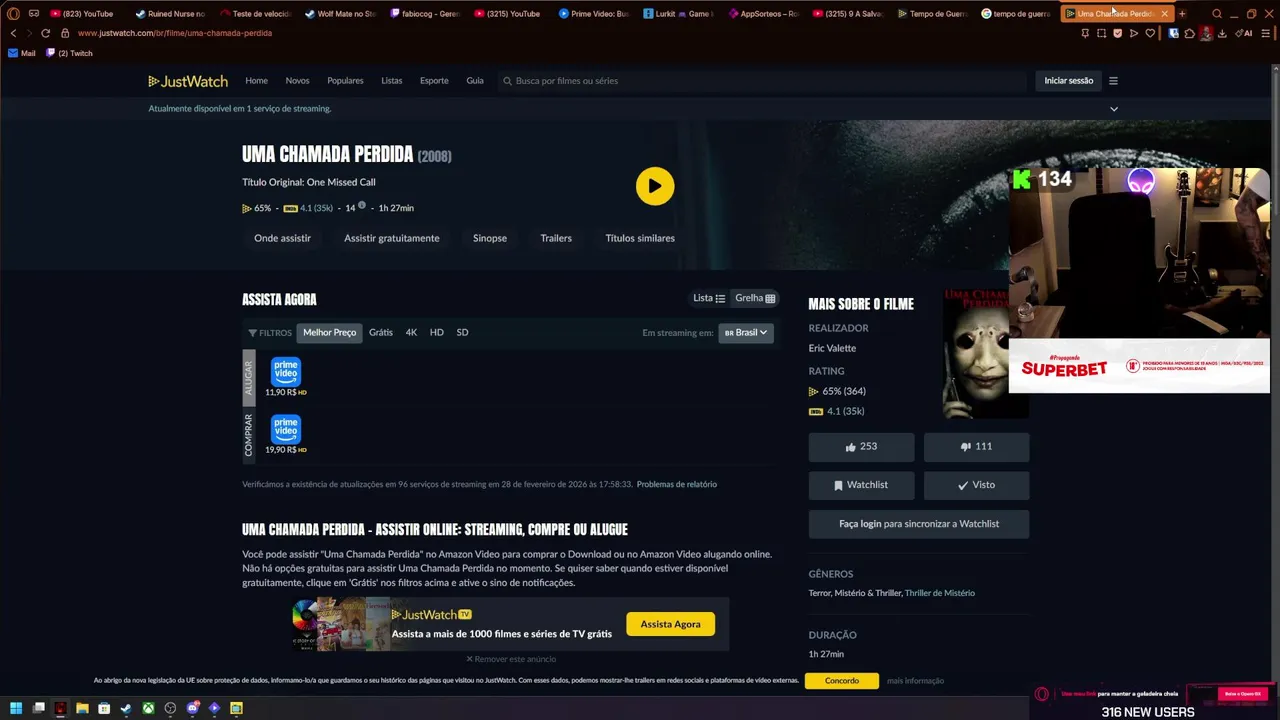Click the browser snapshot capture icon
The height and width of the screenshot is (720, 1280).
1101,33
